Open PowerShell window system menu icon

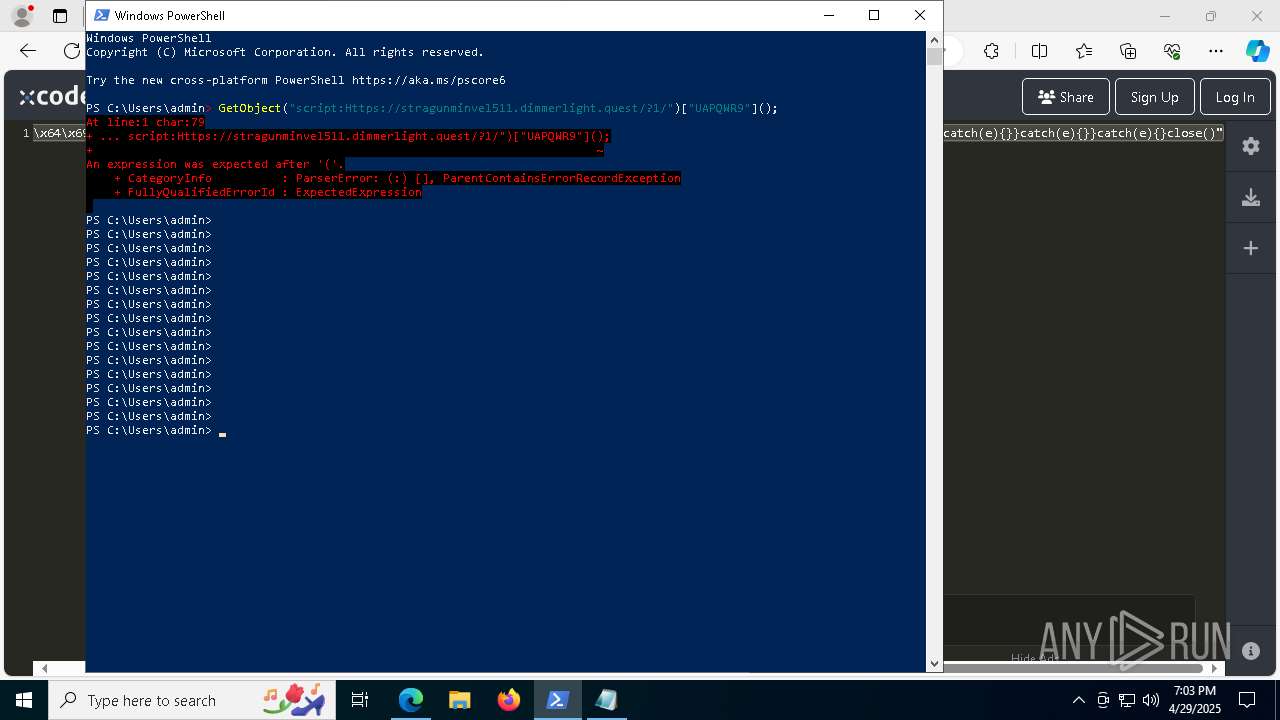click(101, 15)
